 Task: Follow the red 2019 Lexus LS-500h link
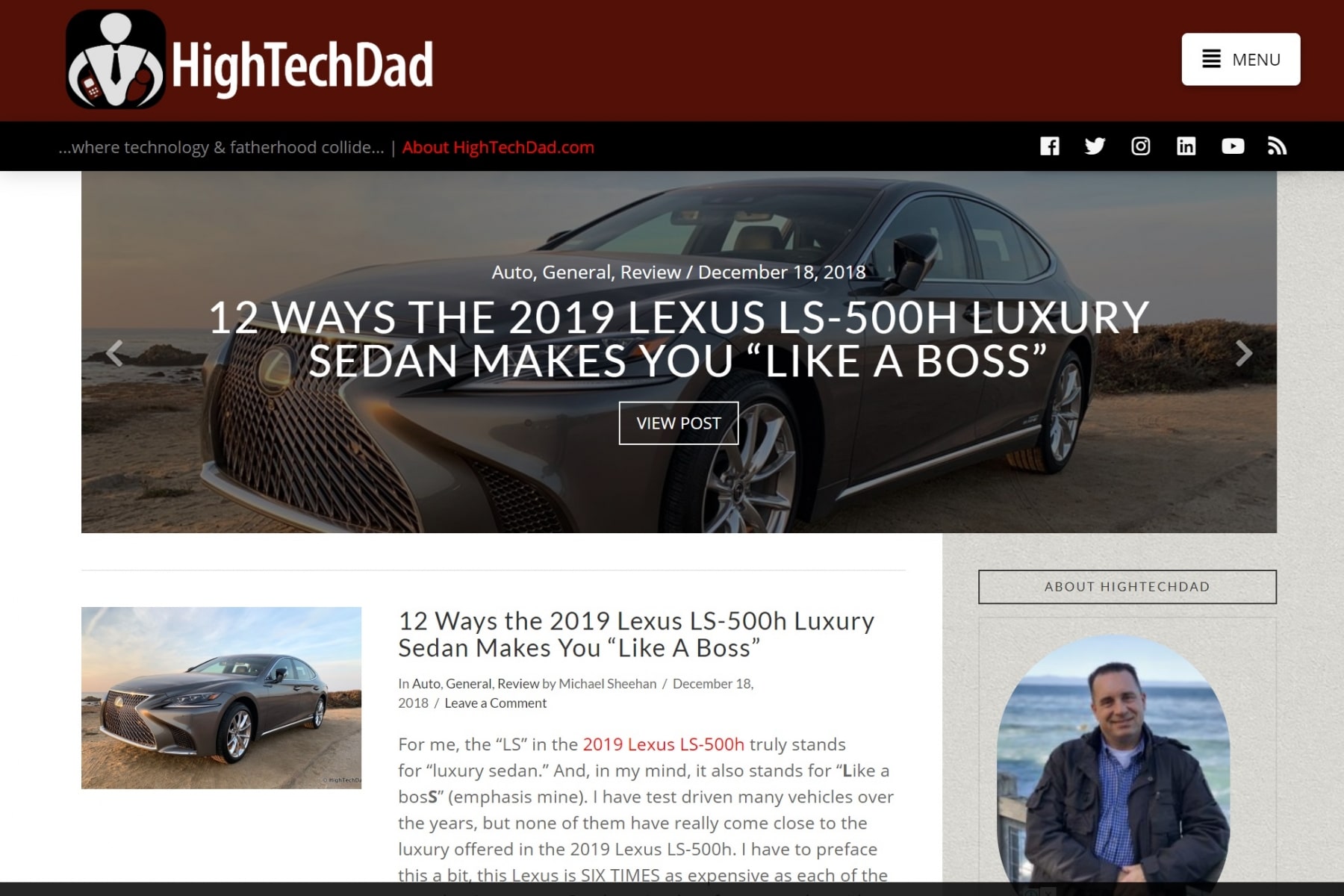663,744
